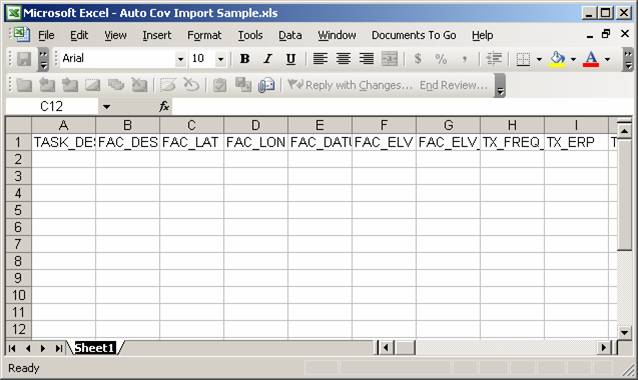
Task: Open the Format menu
Action: coord(204,35)
